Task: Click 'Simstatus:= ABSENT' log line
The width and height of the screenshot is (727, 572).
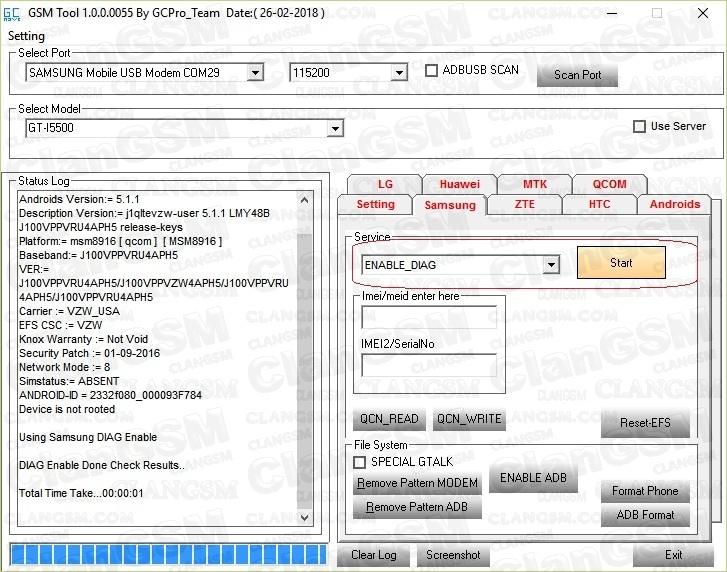Action: 69,381
